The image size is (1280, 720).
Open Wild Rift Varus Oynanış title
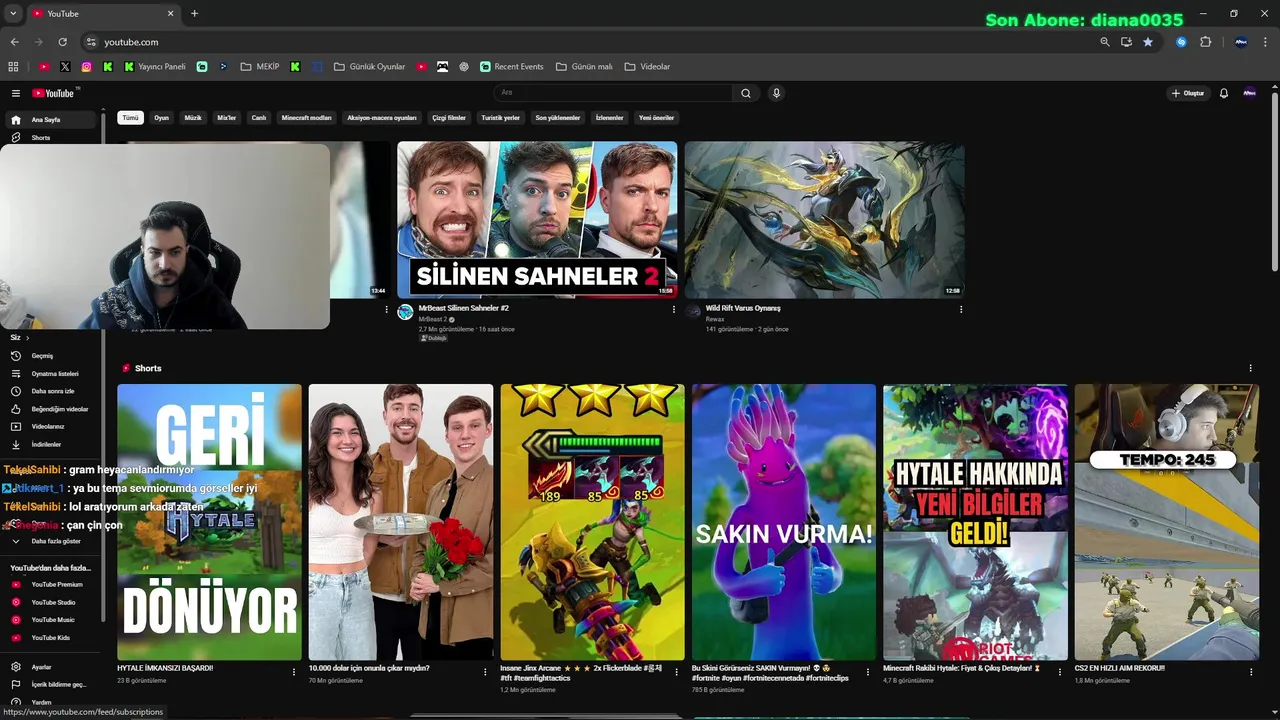[x=743, y=308]
